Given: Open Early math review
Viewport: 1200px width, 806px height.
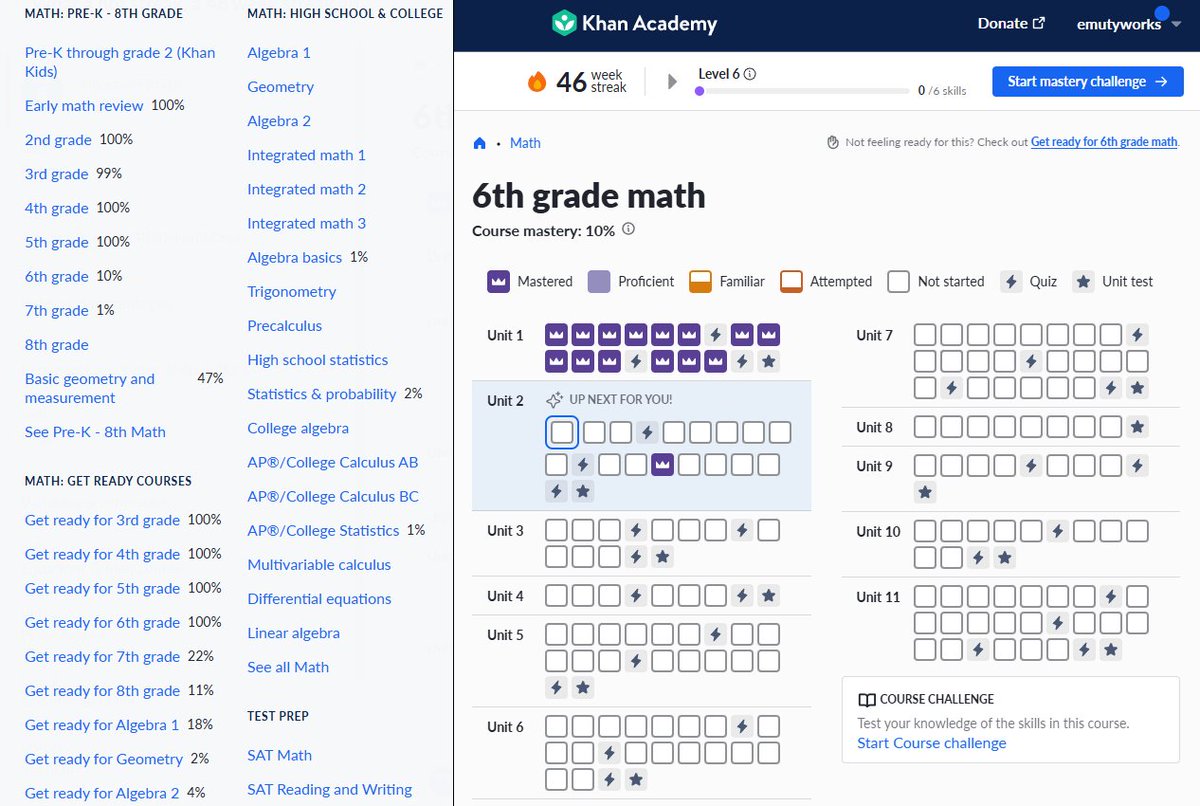Looking at the screenshot, I should click(x=84, y=105).
